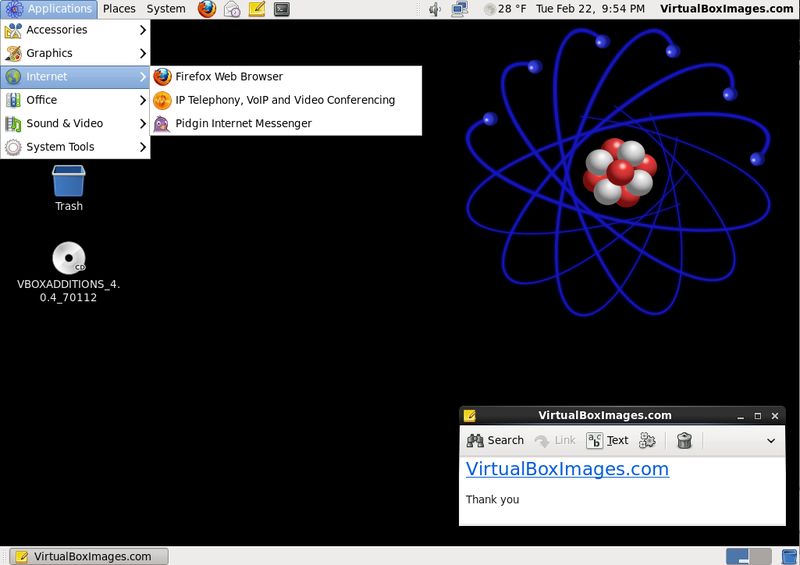The width and height of the screenshot is (800, 565).
Task: Launch the Terminal from the top panel
Action: coord(282,9)
